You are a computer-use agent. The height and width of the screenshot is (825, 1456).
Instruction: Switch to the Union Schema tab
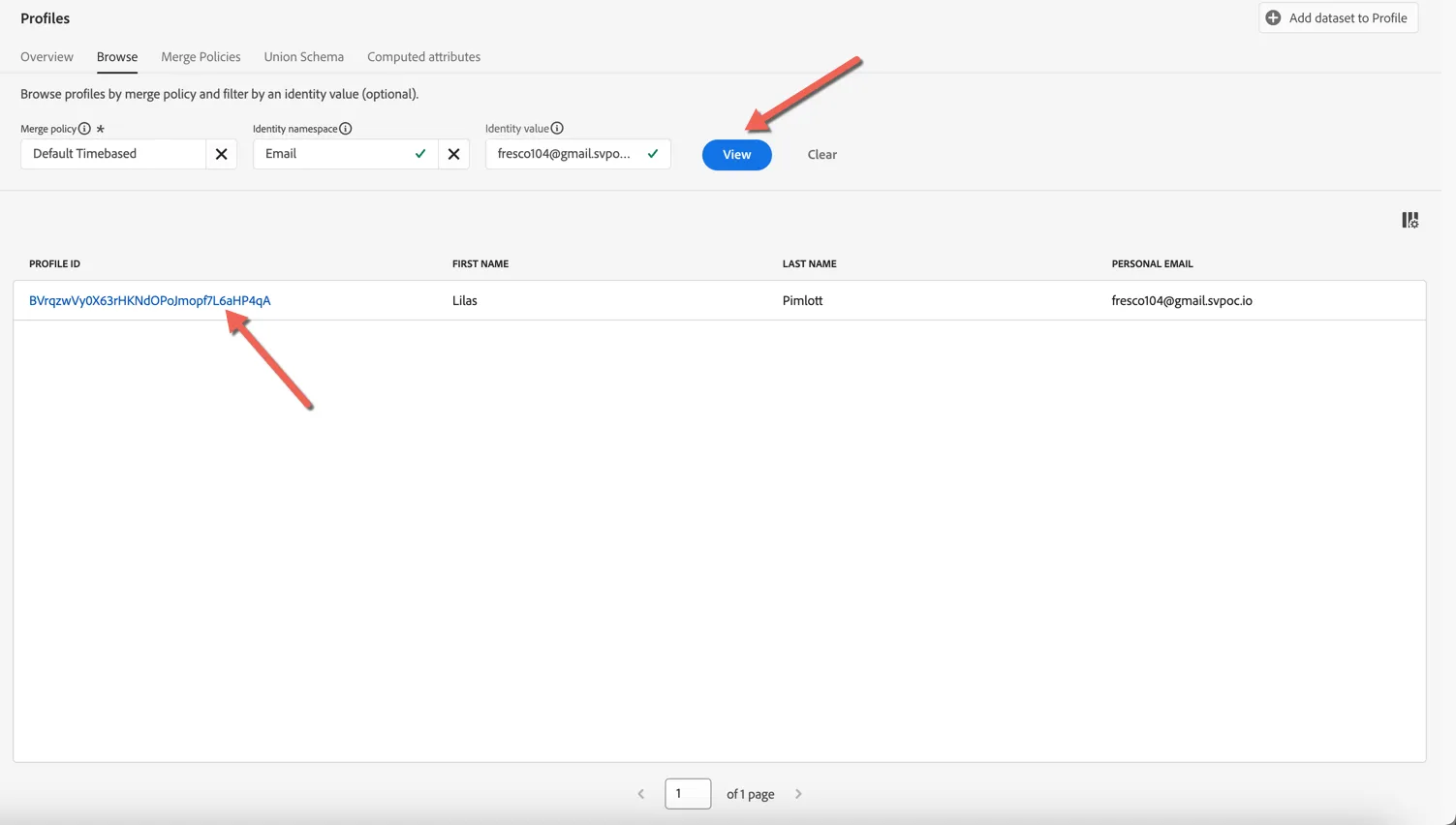click(x=304, y=57)
